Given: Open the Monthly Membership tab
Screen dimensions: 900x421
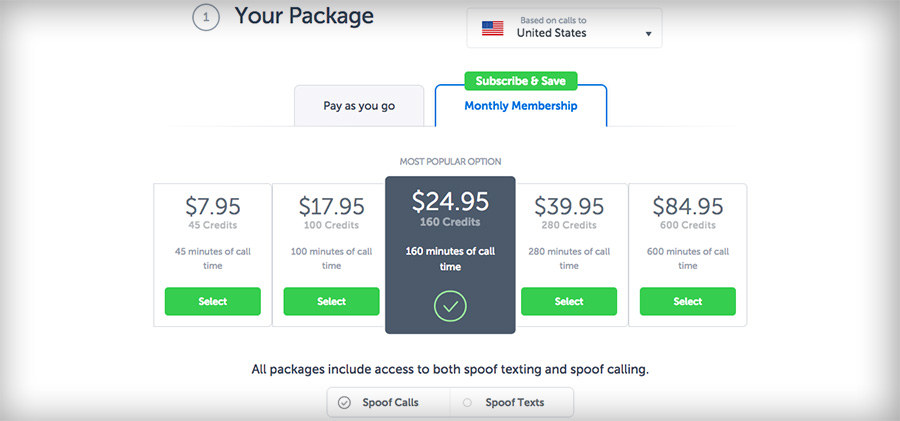Looking at the screenshot, I should tap(521, 106).
